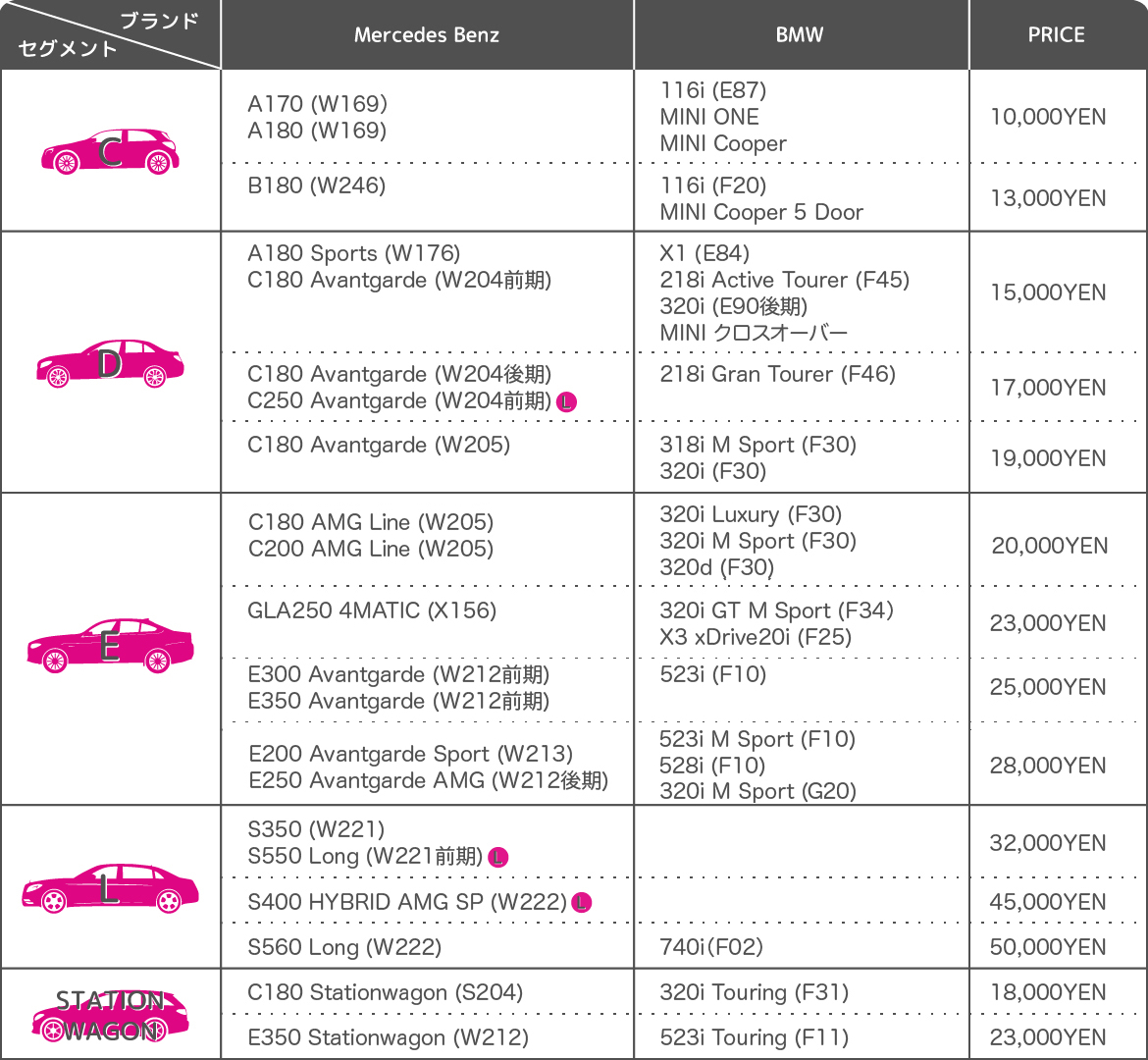Click the Mercedes Benz column header
1148x1060 pixels.
pyautogui.click(x=427, y=34)
